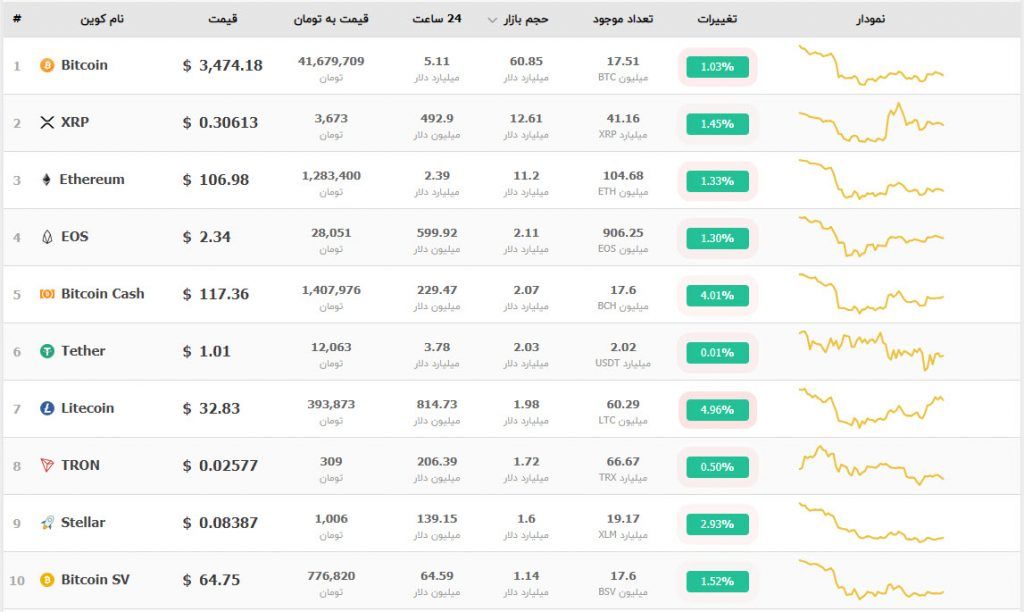The width and height of the screenshot is (1024, 612).
Task: Sort by the نام کوین column header
Action: tap(103, 19)
